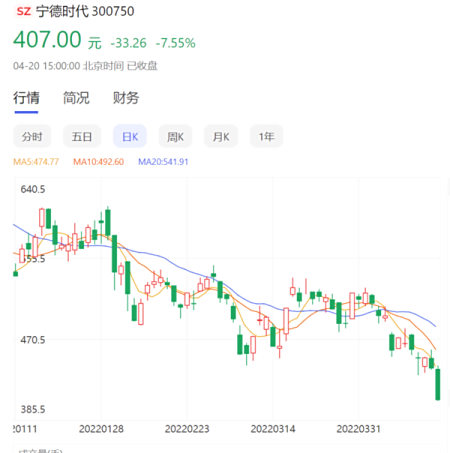Select the 1年 chart view
This screenshot has width=450, height=453.
[x=266, y=136]
